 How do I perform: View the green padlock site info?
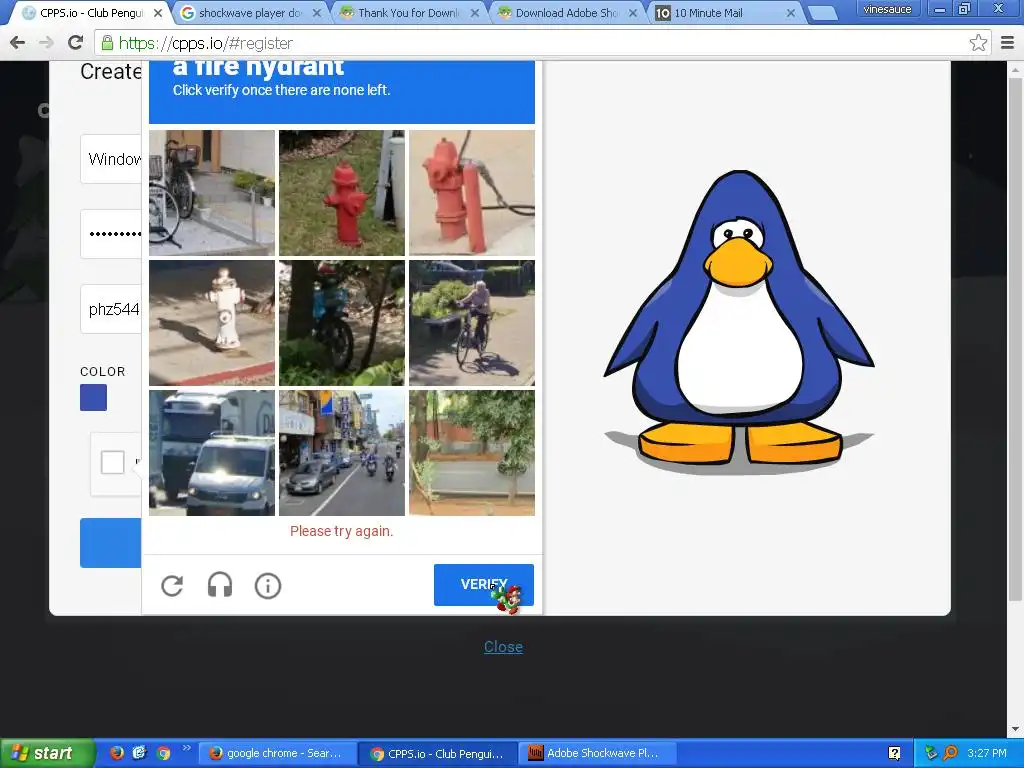(107, 43)
